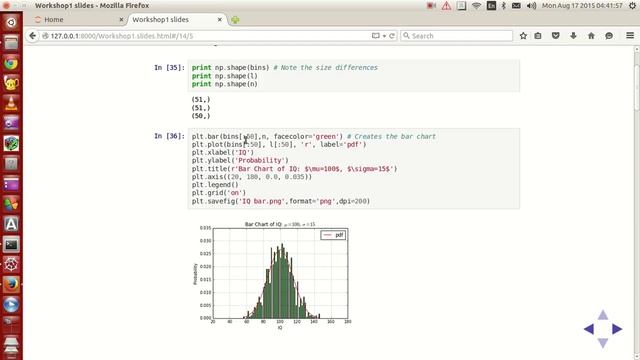Switch to Firefox in the launcher

(11, 284)
